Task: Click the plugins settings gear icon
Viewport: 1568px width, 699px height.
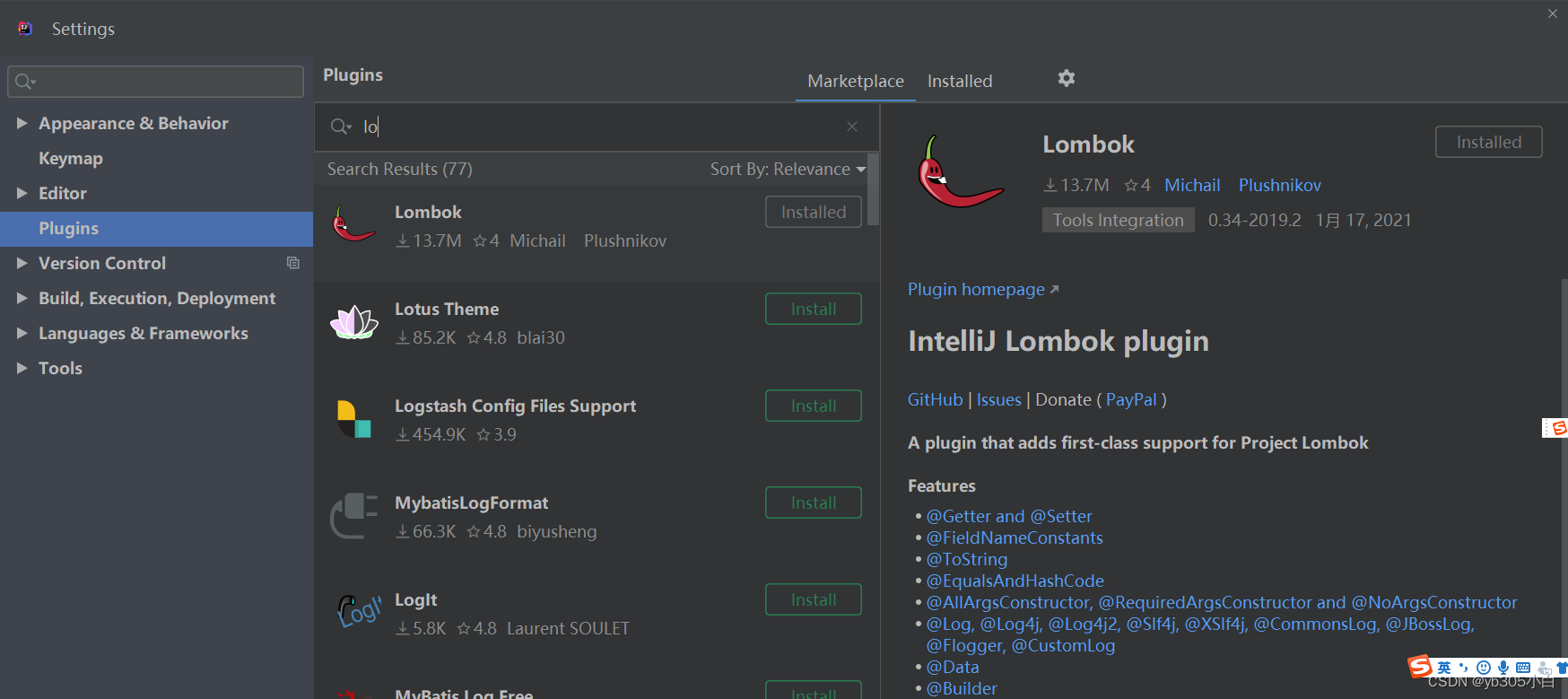Action: (1066, 78)
